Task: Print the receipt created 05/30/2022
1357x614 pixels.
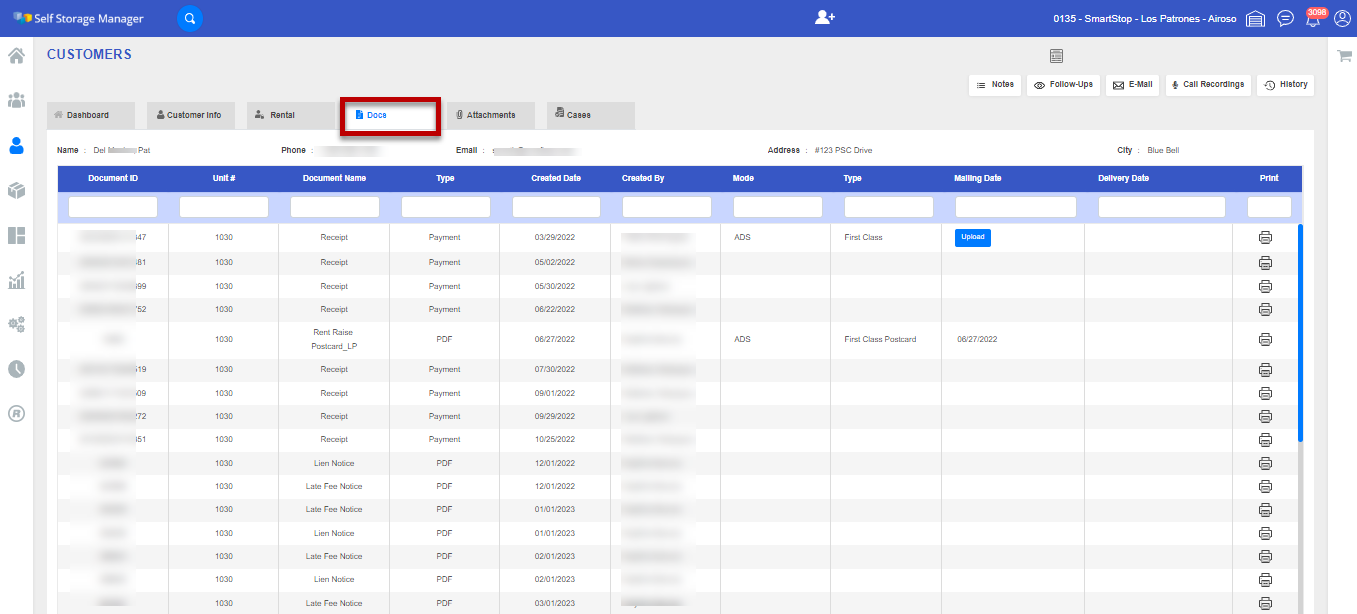Action: (x=1265, y=286)
